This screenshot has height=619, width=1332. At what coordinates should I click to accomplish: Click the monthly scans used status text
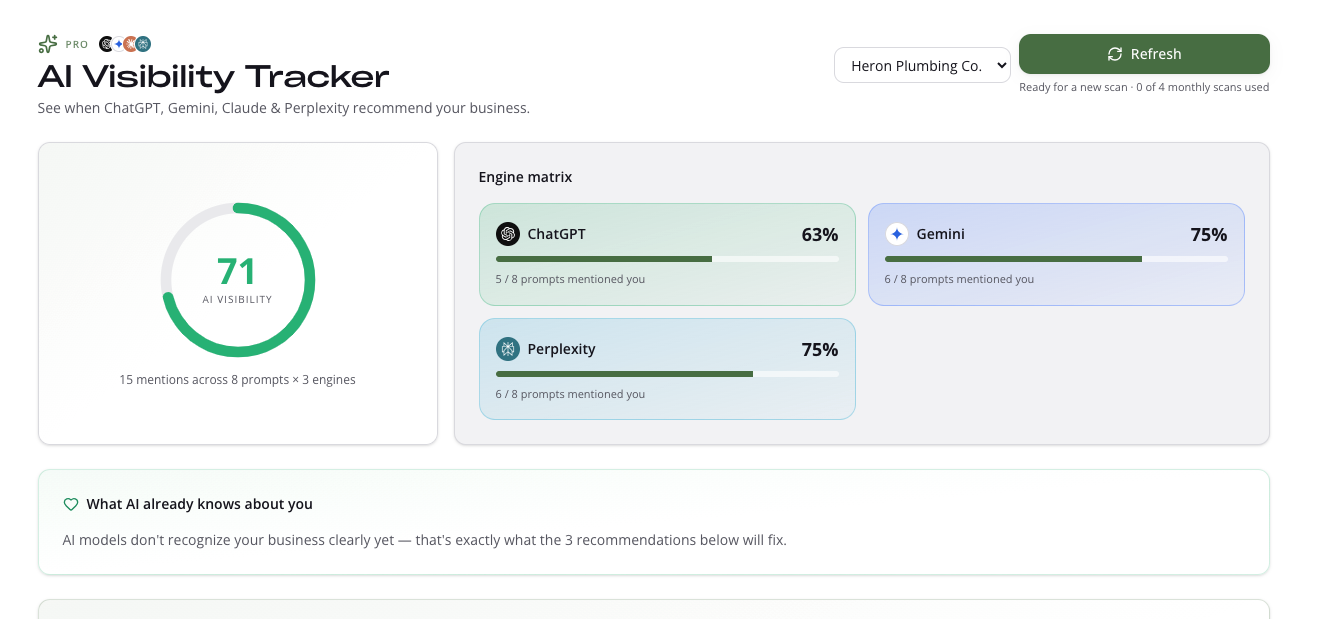[1144, 87]
